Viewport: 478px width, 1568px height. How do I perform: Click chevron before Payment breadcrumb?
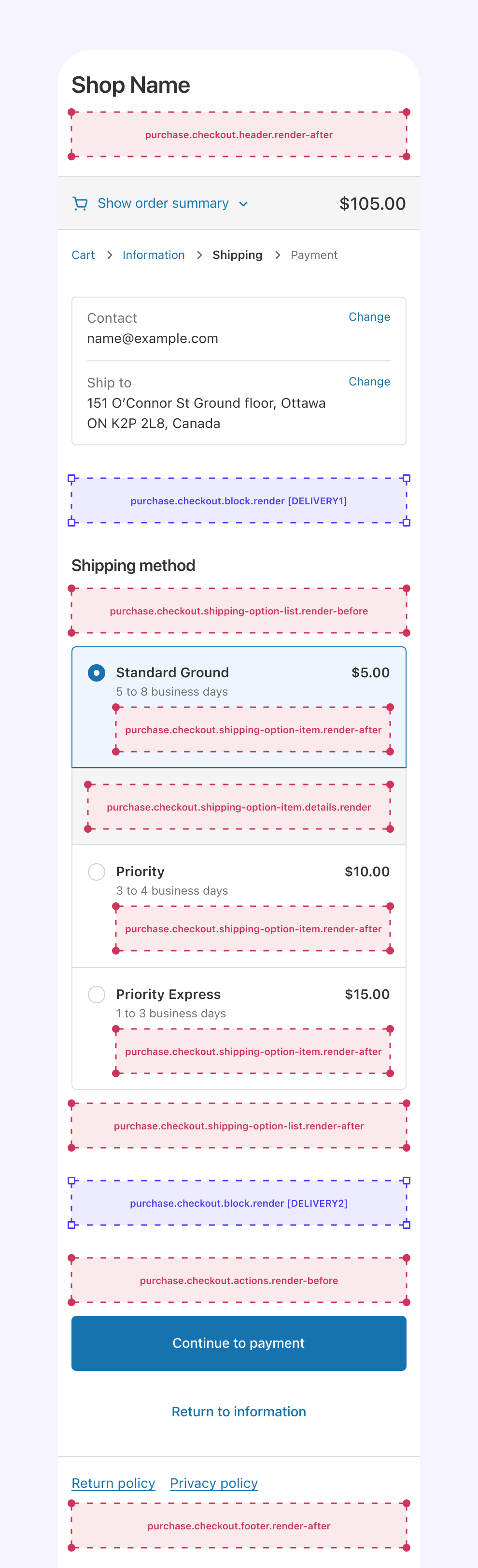(277, 255)
